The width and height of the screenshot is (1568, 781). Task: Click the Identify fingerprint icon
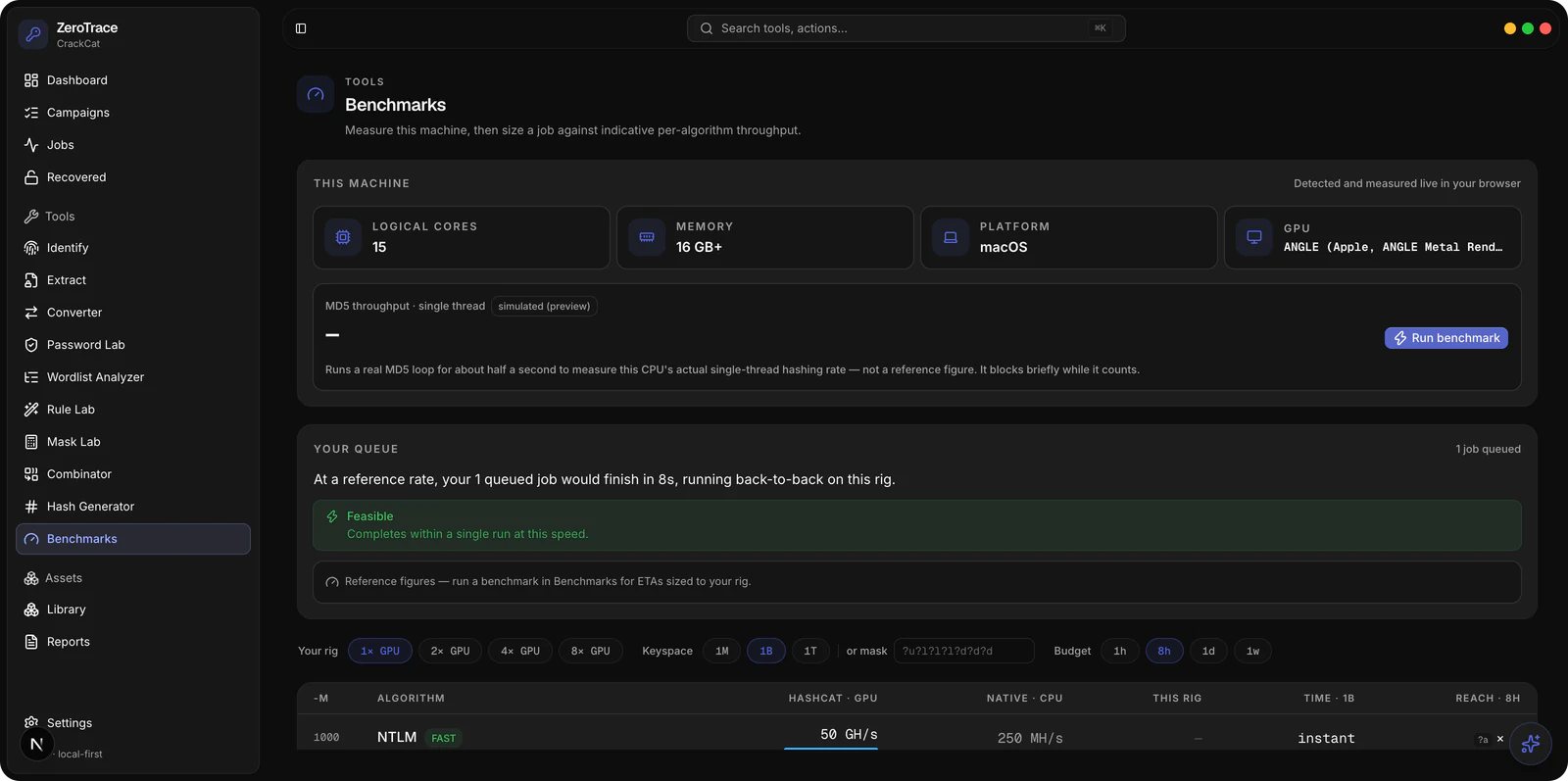click(31, 248)
